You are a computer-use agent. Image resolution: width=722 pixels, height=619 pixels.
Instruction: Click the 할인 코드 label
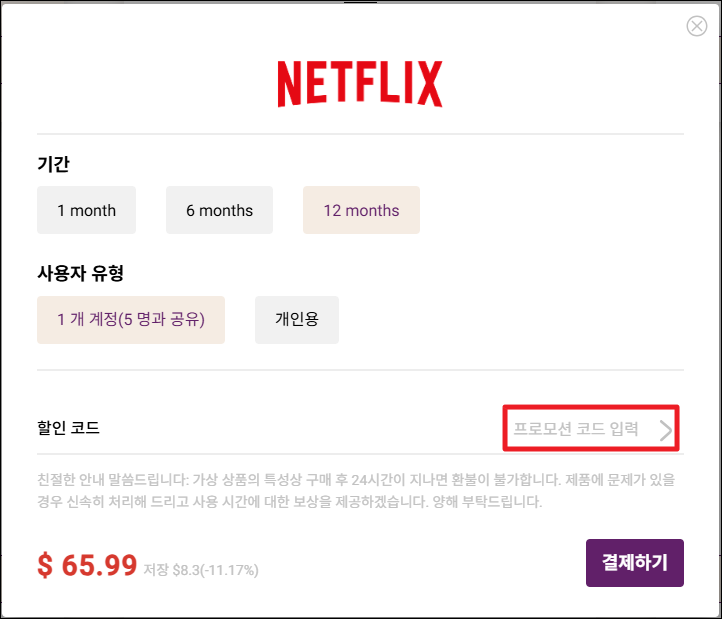pos(68,427)
